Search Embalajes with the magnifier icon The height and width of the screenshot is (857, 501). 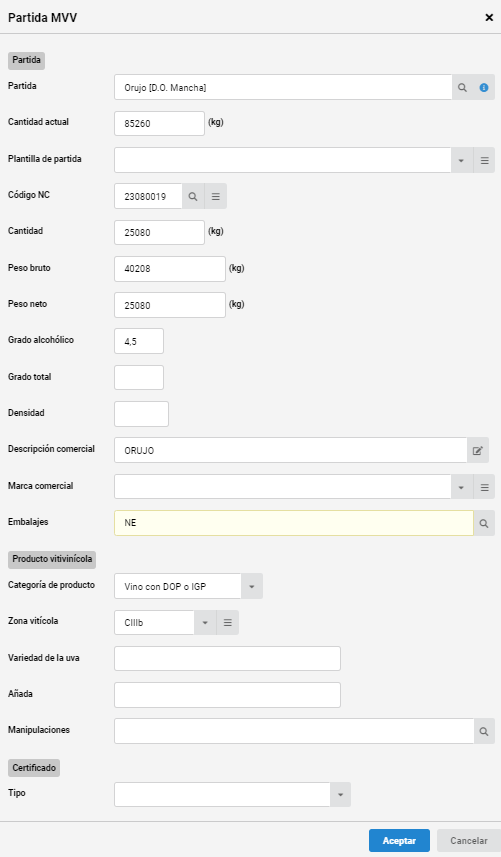484,524
